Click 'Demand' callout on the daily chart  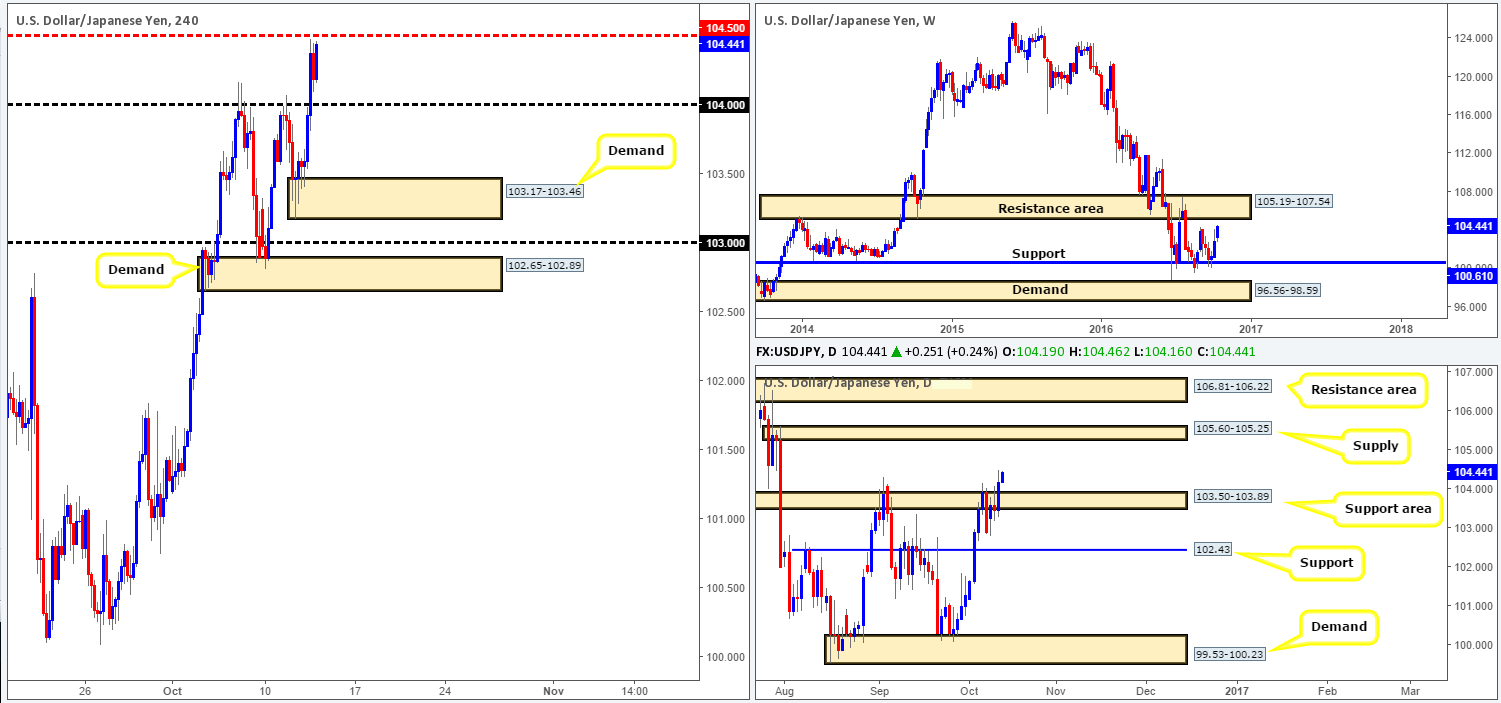click(1339, 626)
